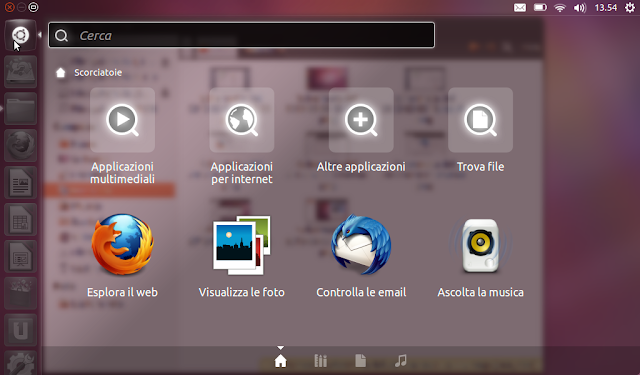This screenshot has width=640, height=375.
Task: Open the sound volume indicator
Action: point(580,7)
